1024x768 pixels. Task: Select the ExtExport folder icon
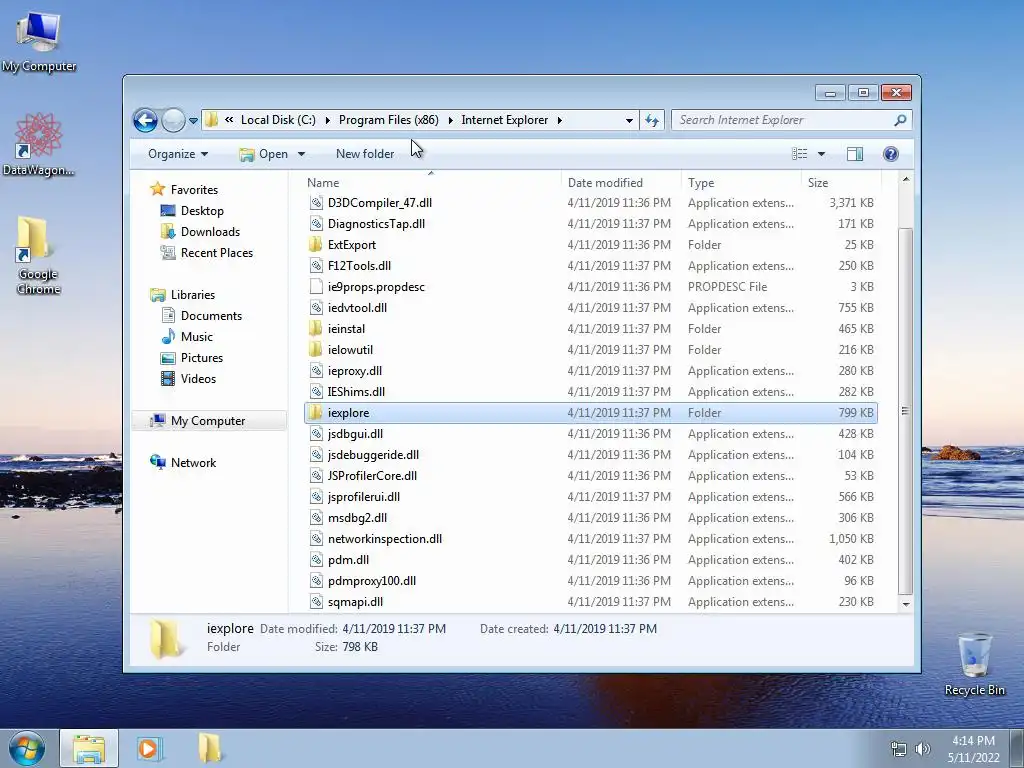(316, 245)
